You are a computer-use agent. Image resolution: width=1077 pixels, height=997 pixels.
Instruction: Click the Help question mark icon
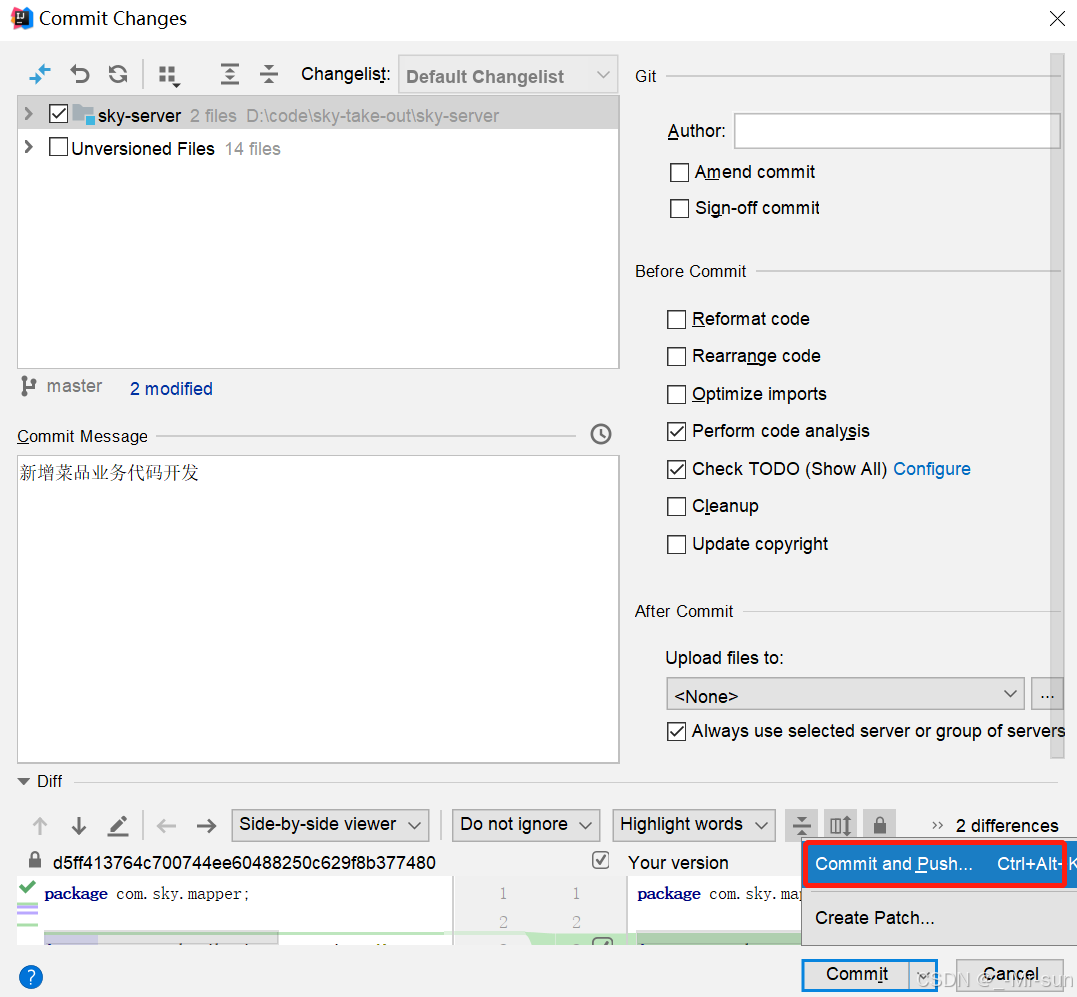click(31, 976)
